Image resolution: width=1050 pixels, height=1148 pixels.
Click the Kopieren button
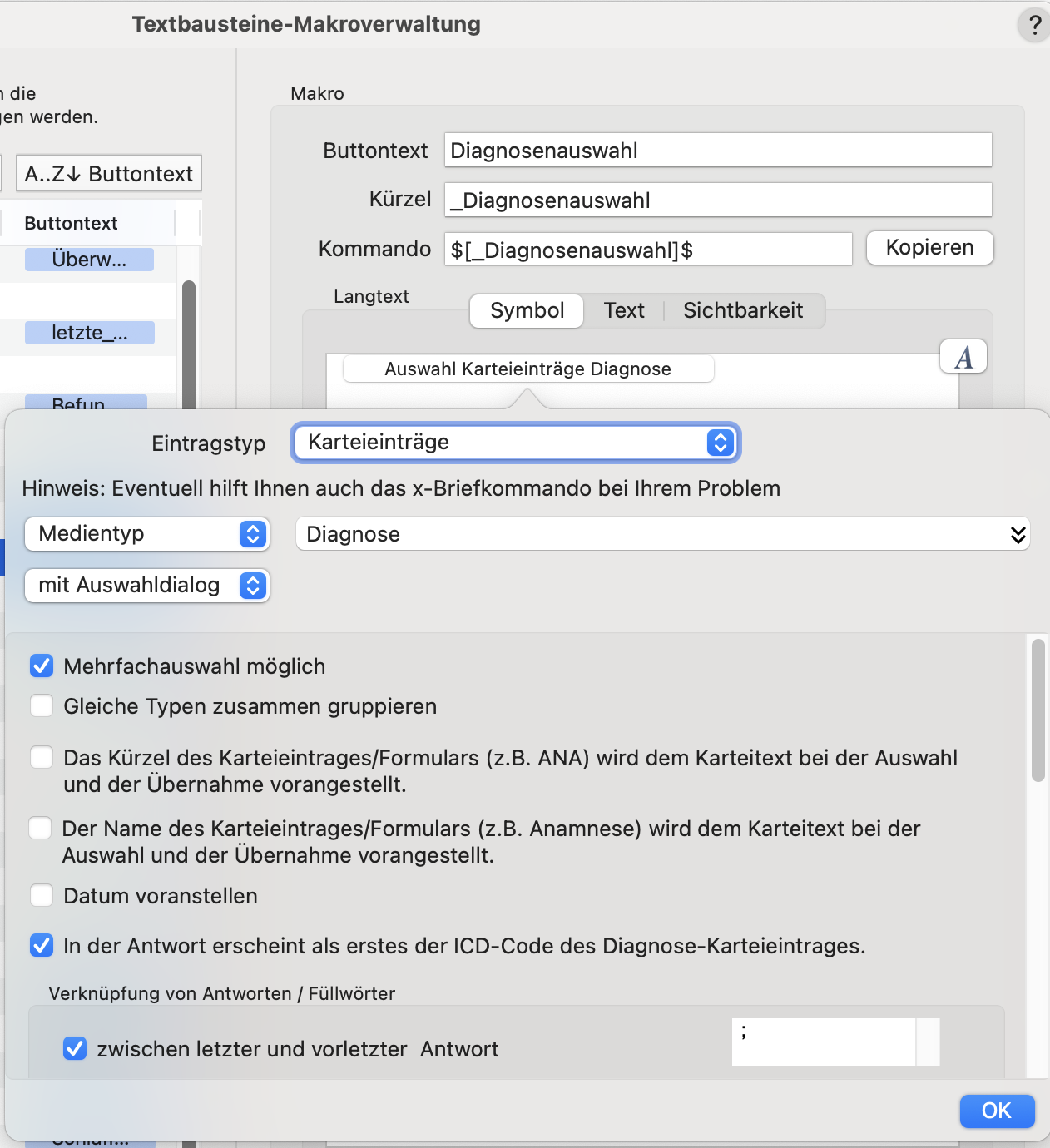pos(930,248)
